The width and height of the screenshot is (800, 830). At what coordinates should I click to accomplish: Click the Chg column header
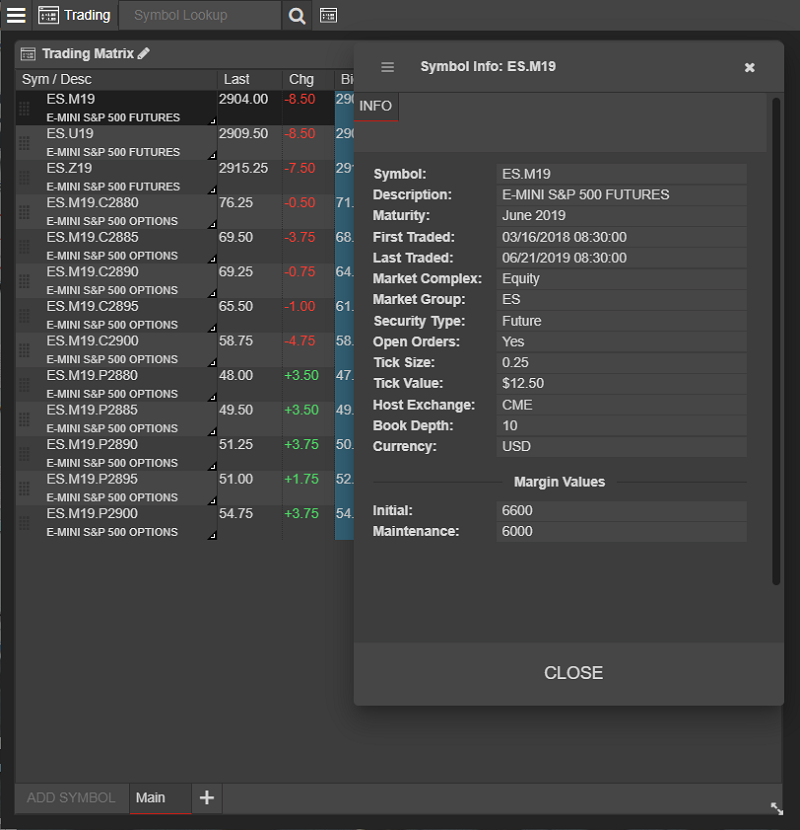click(x=308, y=79)
